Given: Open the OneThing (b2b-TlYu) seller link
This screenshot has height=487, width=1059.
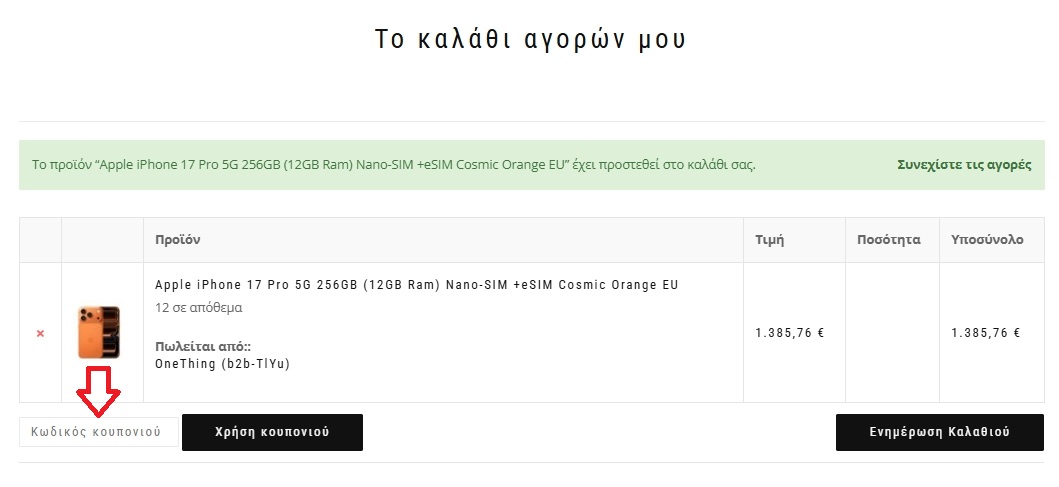Looking at the screenshot, I should tap(222, 364).
